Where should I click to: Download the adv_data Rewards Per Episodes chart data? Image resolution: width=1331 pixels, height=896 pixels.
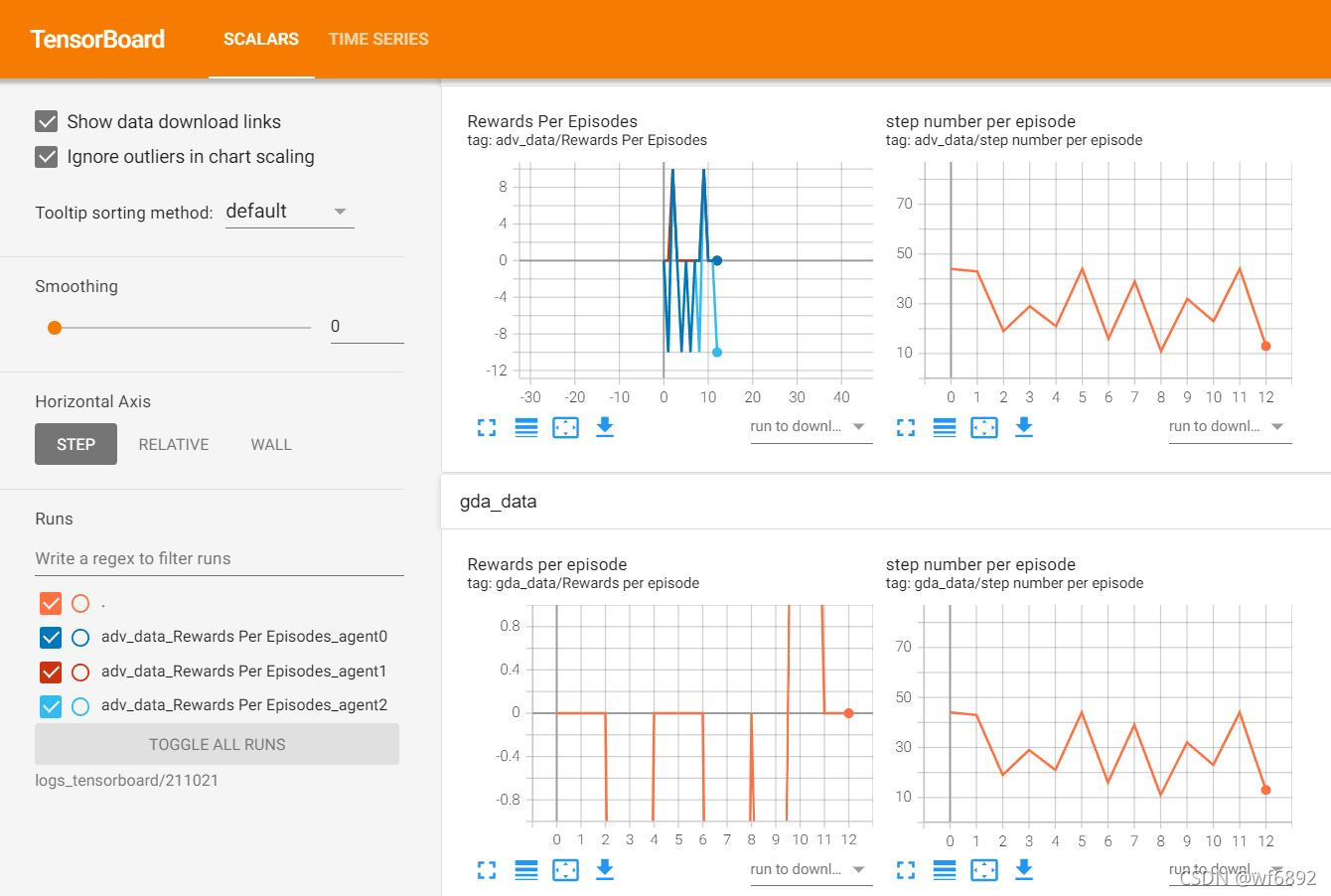click(x=604, y=427)
